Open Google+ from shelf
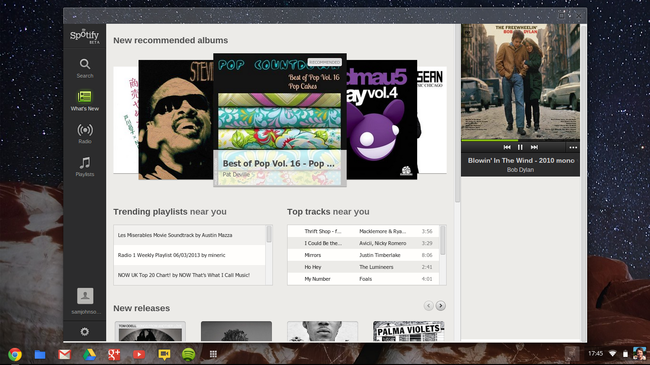The height and width of the screenshot is (365, 650). 114,354
